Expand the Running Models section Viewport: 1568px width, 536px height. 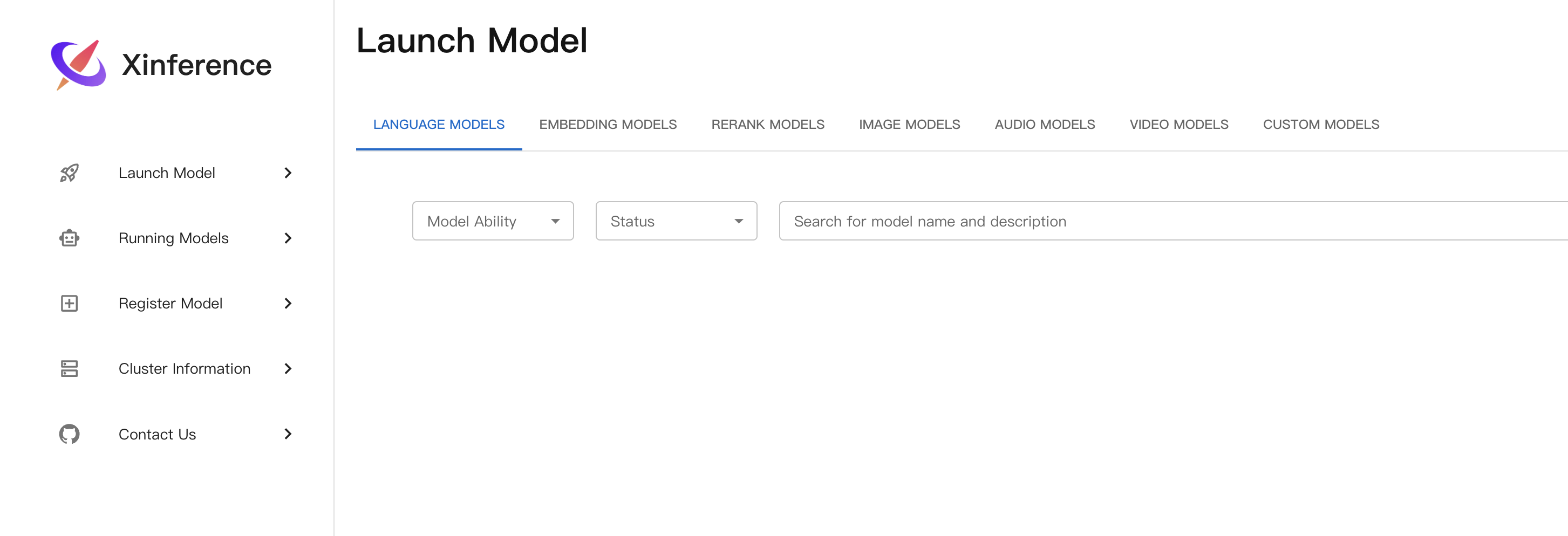pyautogui.click(x=288, y=238)
